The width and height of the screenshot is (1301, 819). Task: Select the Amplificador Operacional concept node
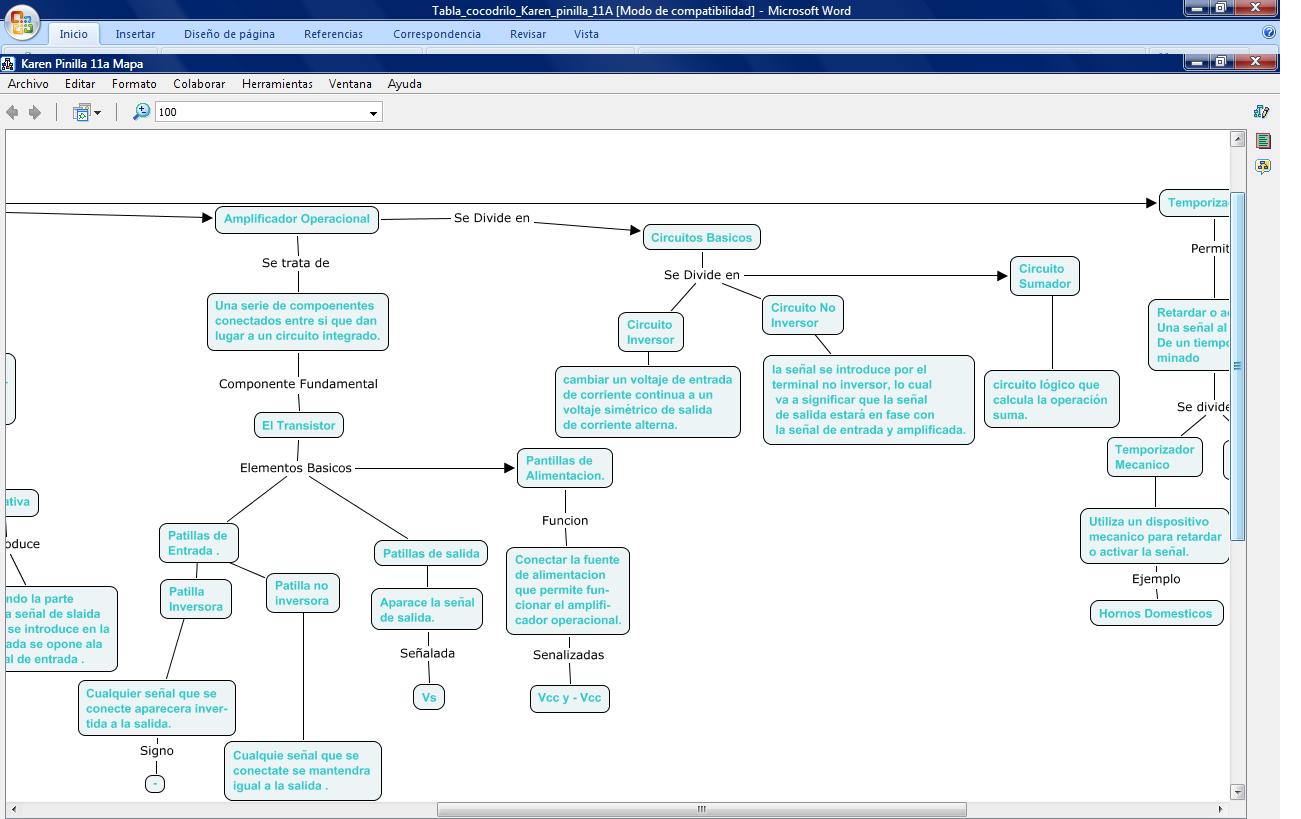[296, 219]
